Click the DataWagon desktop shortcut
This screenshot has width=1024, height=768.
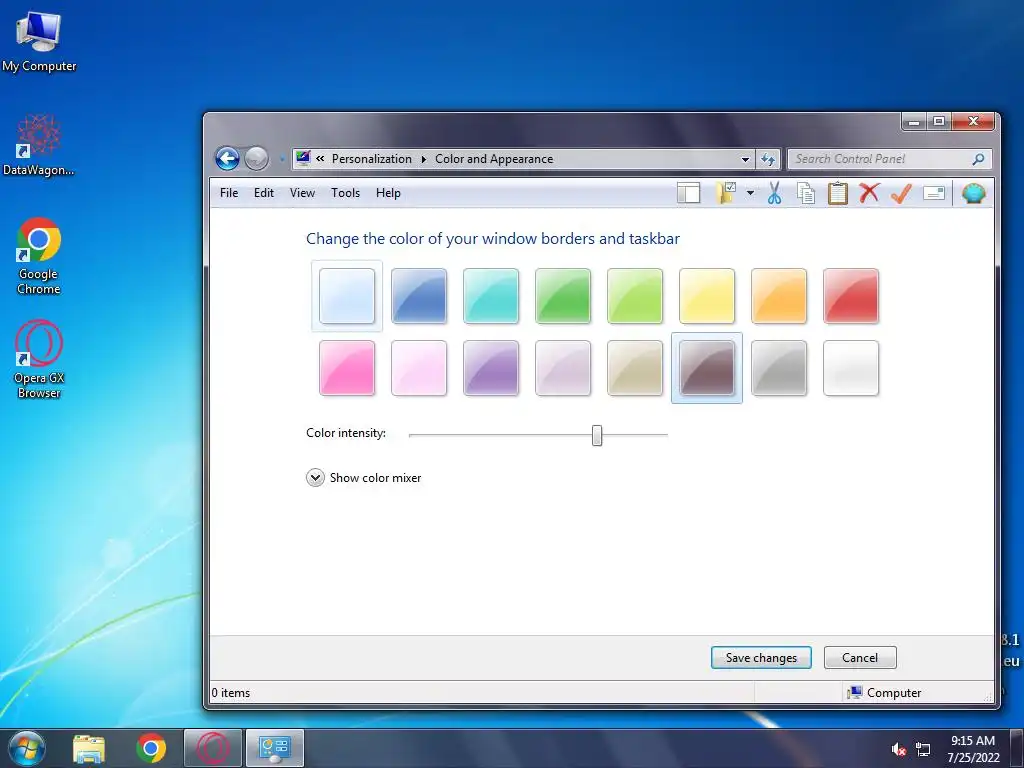click(39, 145)
